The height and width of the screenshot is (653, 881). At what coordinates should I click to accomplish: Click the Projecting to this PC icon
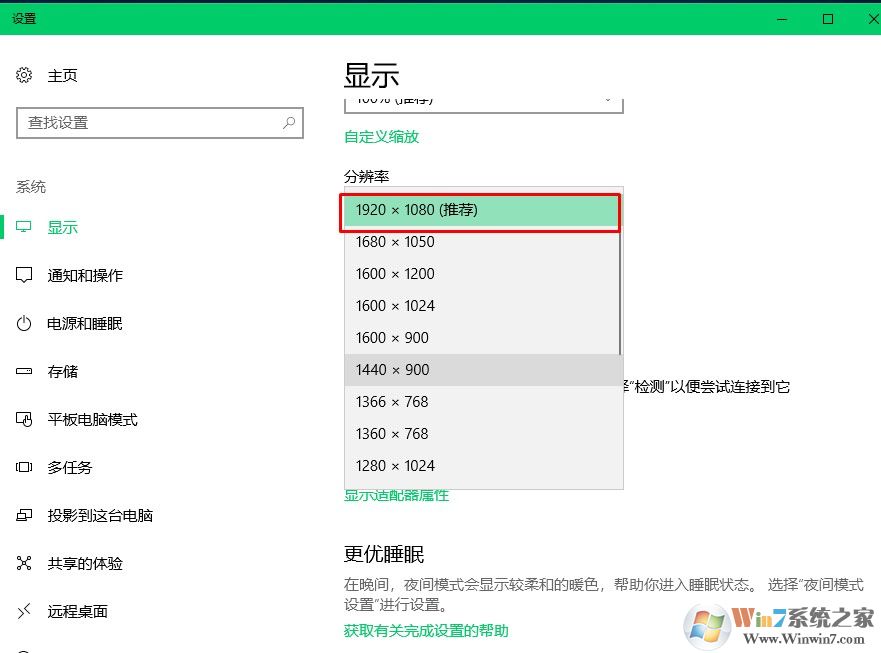24,515
